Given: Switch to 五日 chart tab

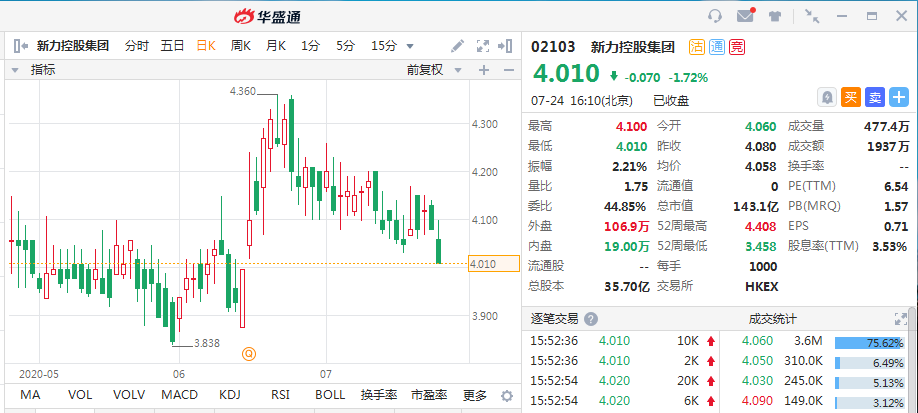Looking at the screenshot, I should pos(172,46).
